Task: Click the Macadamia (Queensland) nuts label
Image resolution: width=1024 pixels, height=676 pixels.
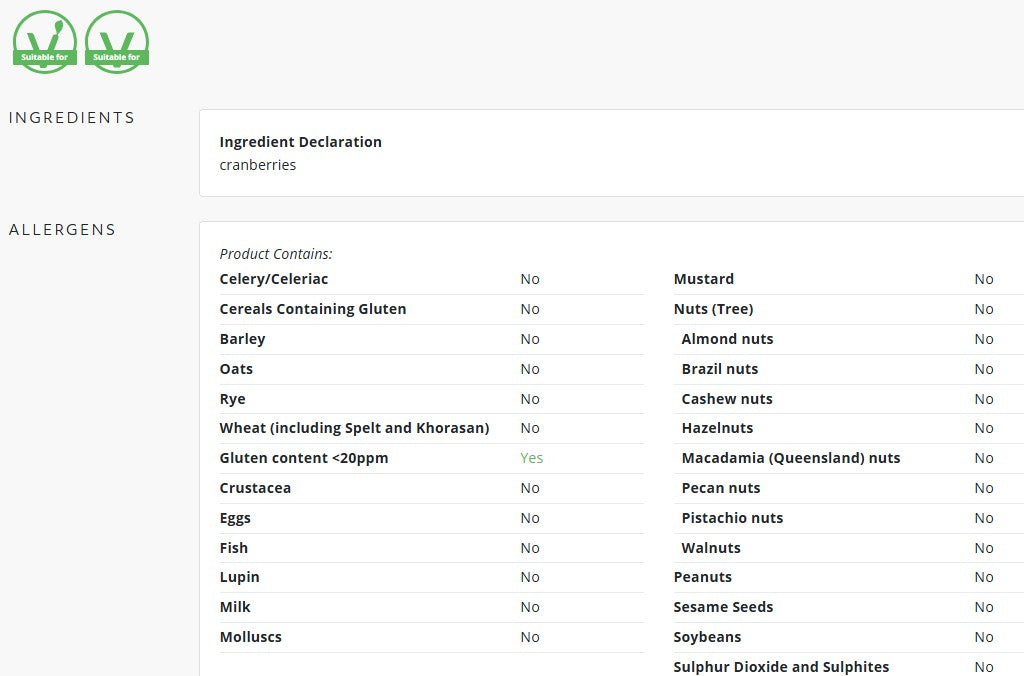Action: coord(791,458)
